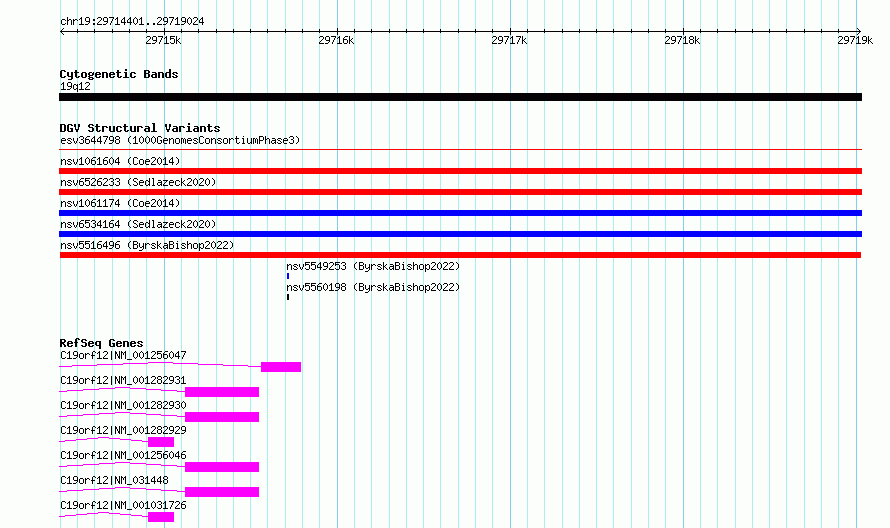The image size is (890, 528).
Task: Select the magenta exon of NM_001256046
Action: pos(222,467)
